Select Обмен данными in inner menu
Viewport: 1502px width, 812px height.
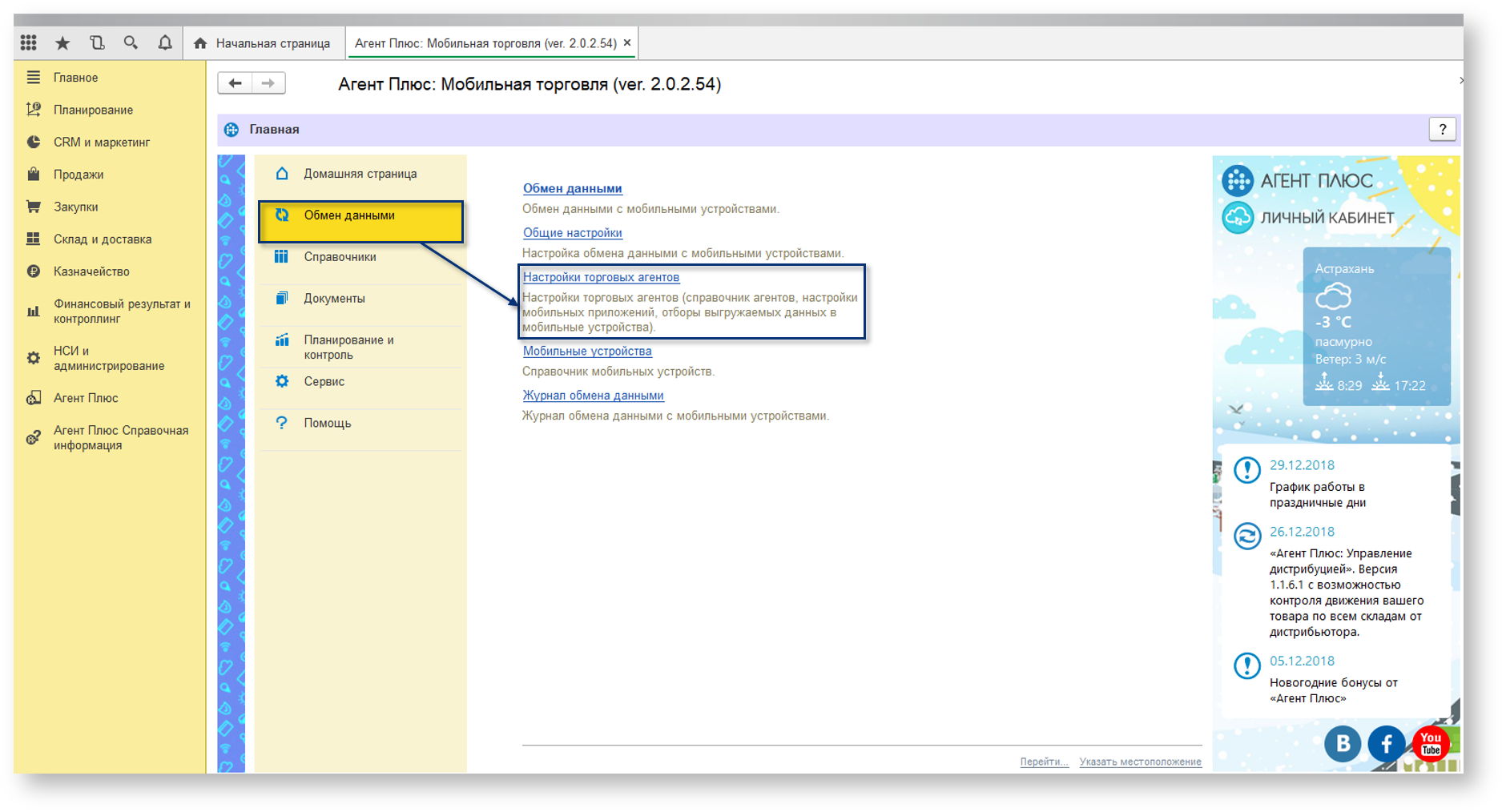pos(360,221)
